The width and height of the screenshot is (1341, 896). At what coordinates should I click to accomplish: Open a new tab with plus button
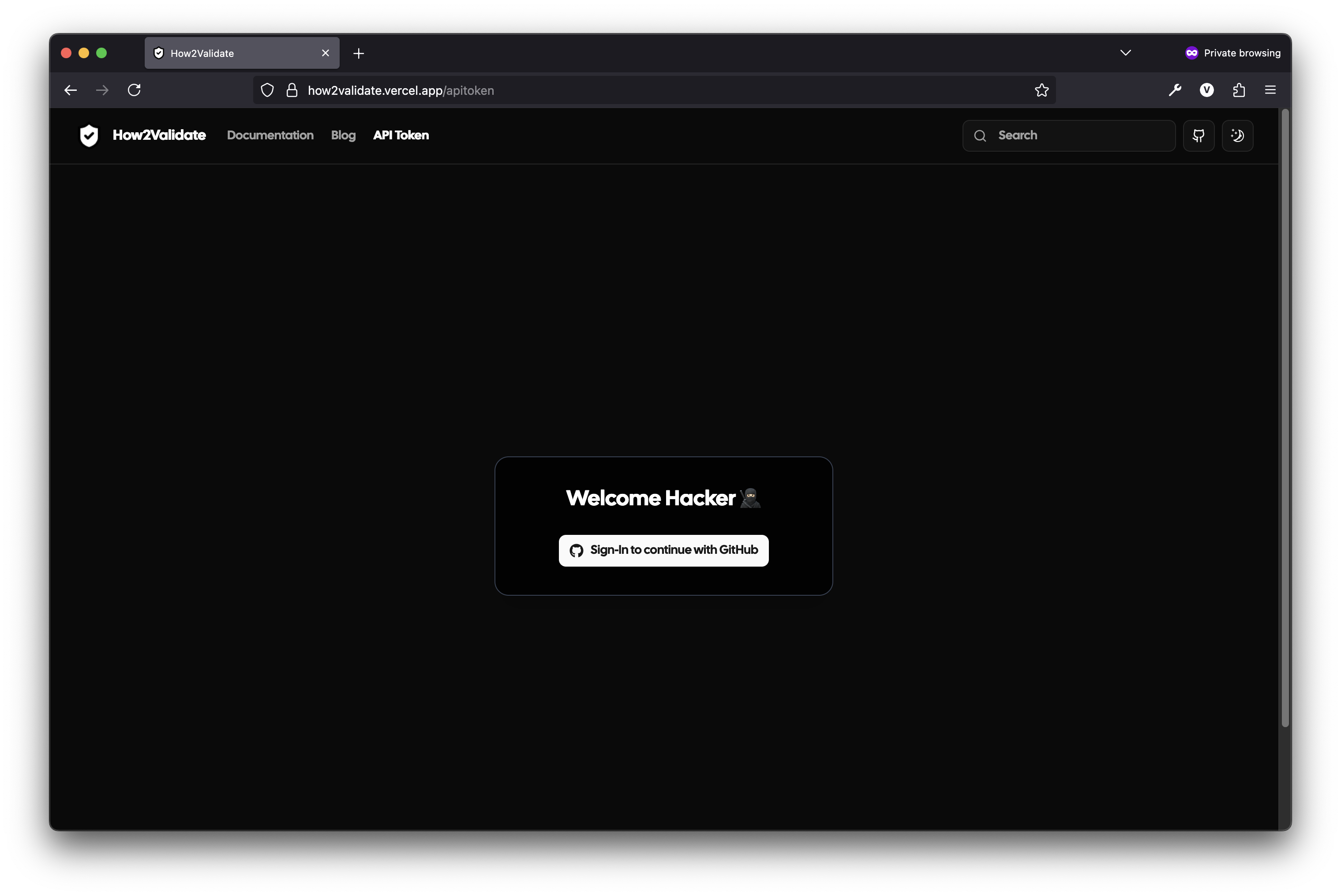tap(358, 53)
